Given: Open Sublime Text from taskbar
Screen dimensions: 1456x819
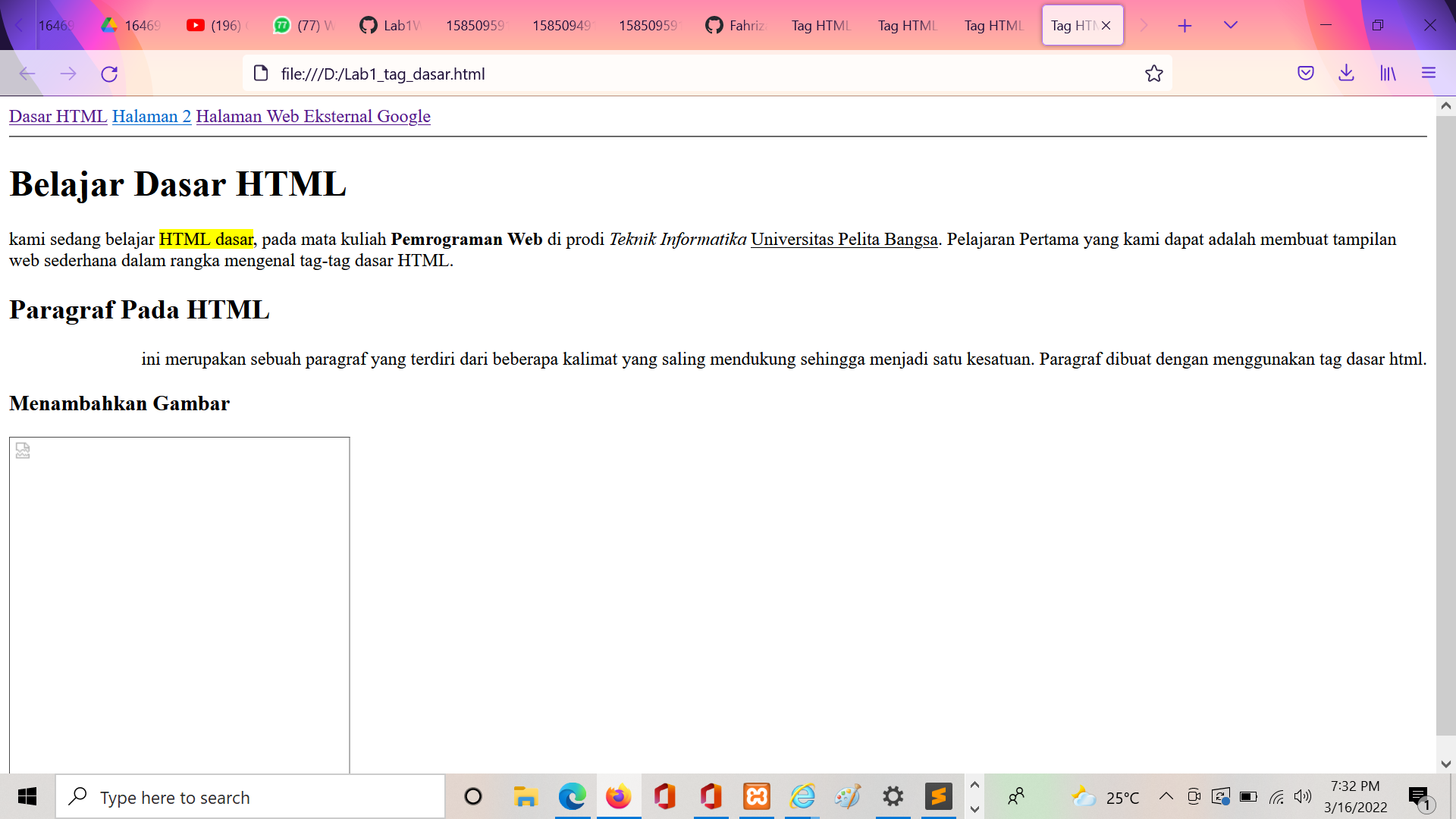Looking at the screenshot, I should click(x=938, y=796).
